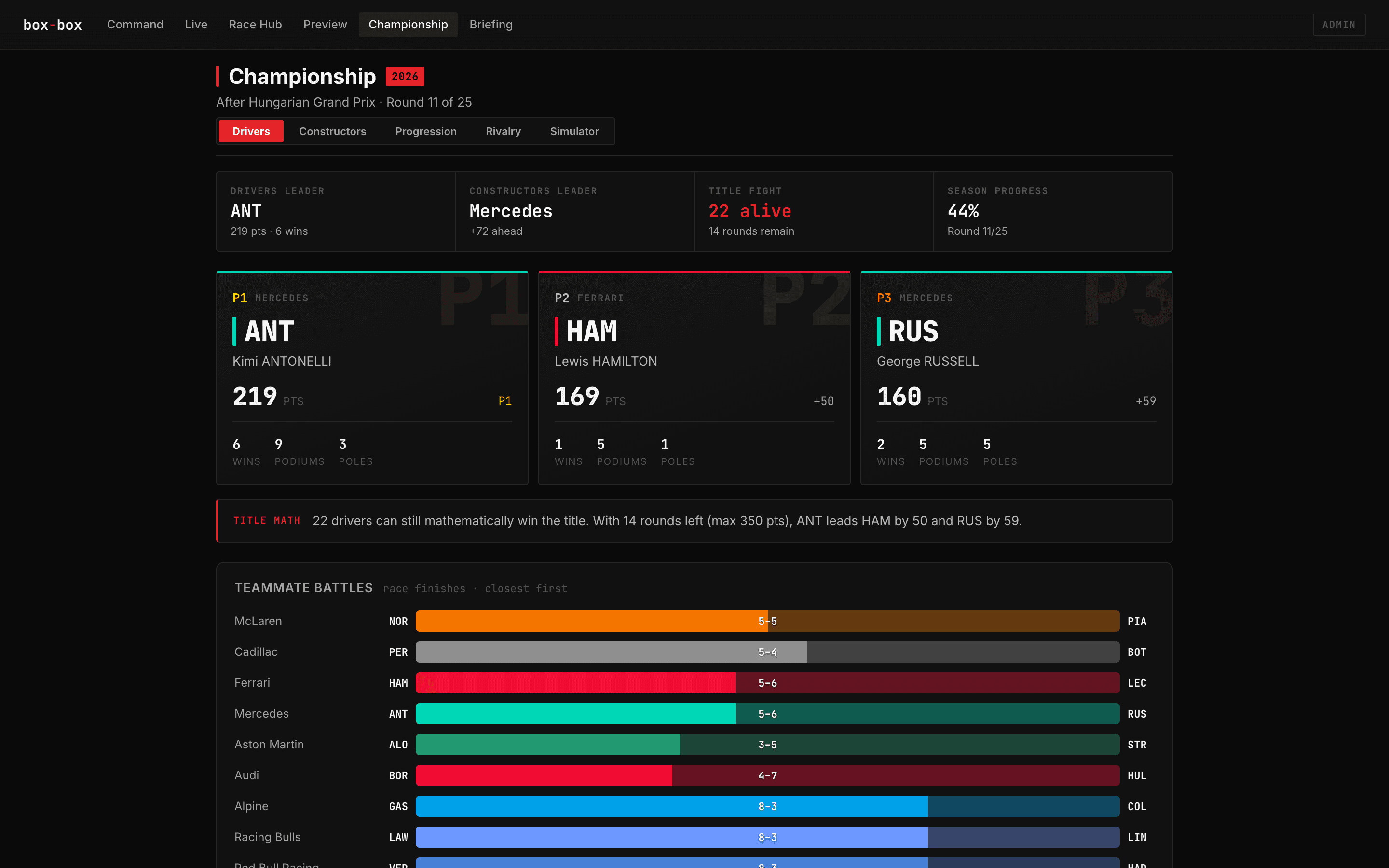Click the +50 gap on HAM card
This screenshot has height=868, width=1389.
pyautogui.click(x=824, y=401)
